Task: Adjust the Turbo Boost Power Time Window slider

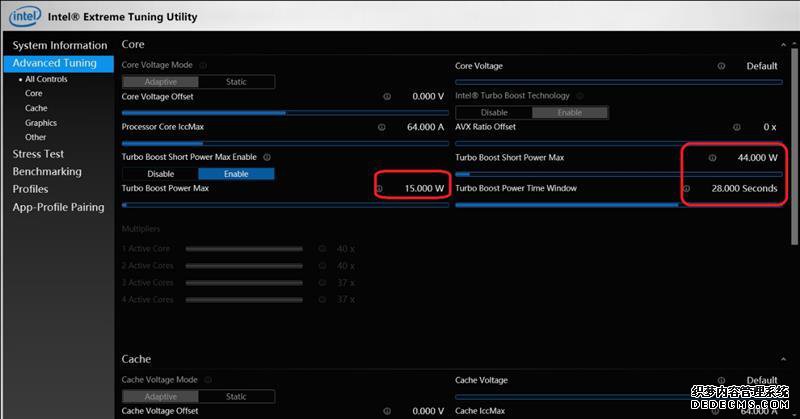Action: pyautogui.click(x=619, y=205)
